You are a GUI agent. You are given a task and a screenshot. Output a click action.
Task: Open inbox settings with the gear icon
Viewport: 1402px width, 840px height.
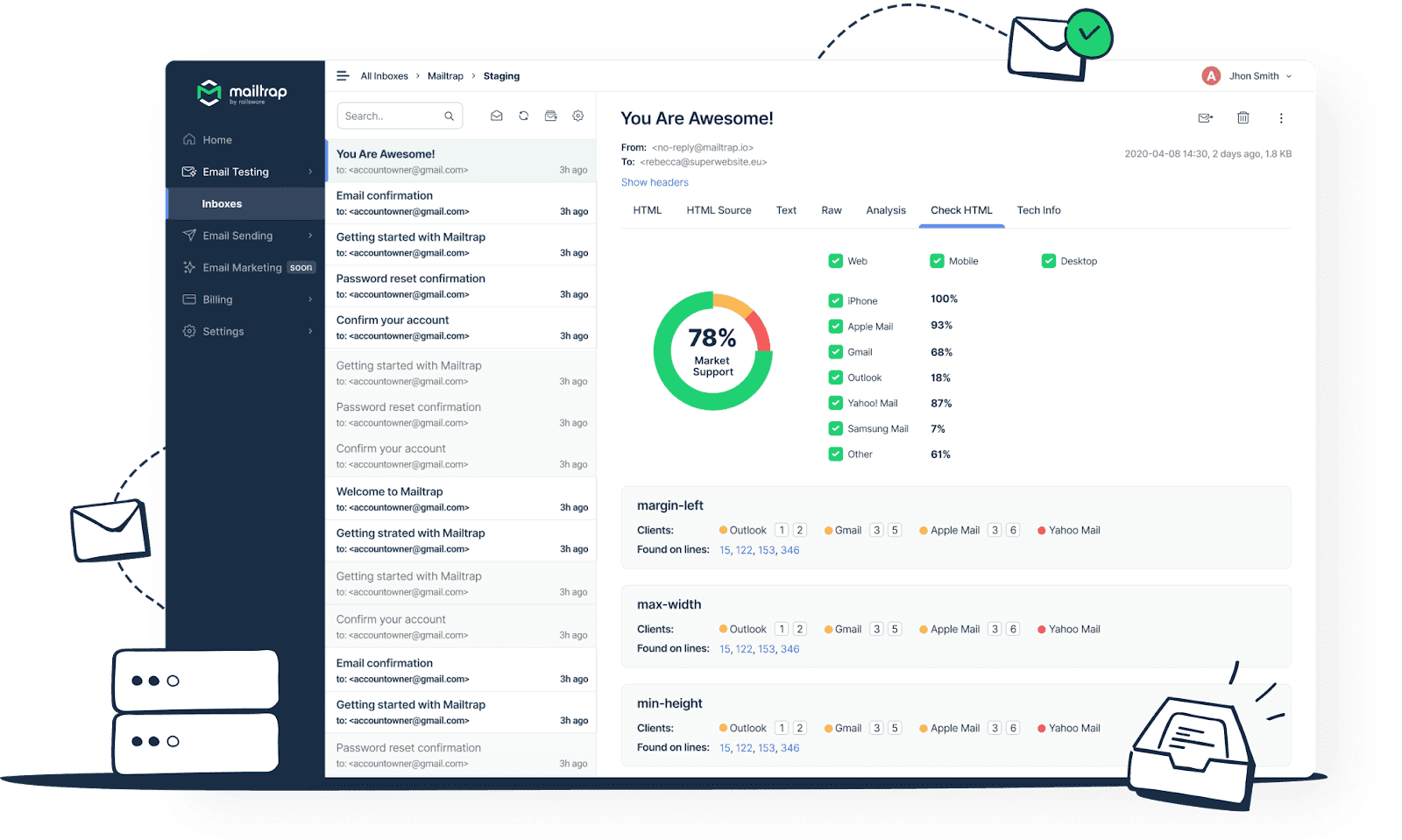click(578, 115)
